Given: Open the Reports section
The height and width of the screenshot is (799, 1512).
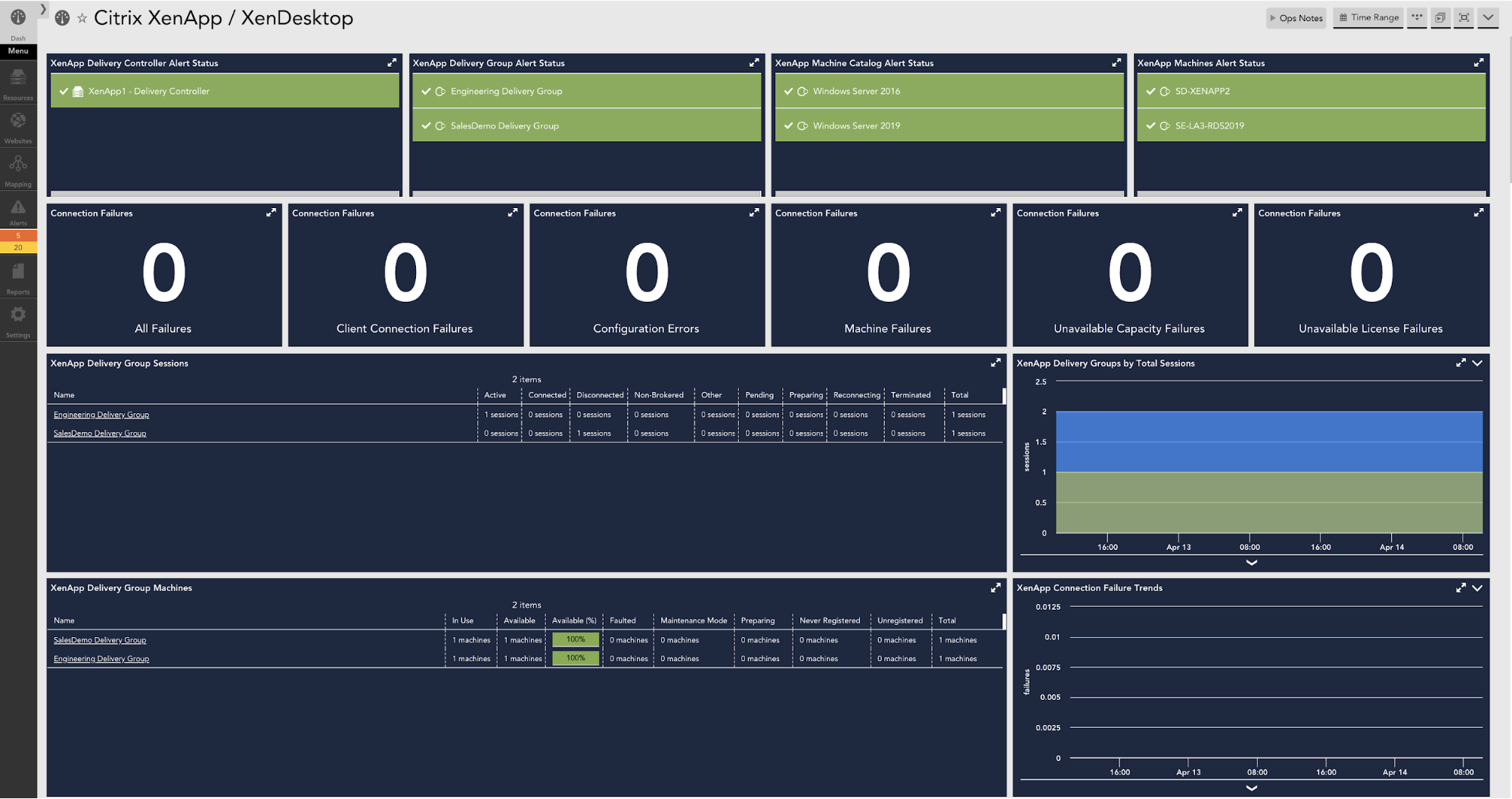Looking at the screenshot, I should [18, 278].
